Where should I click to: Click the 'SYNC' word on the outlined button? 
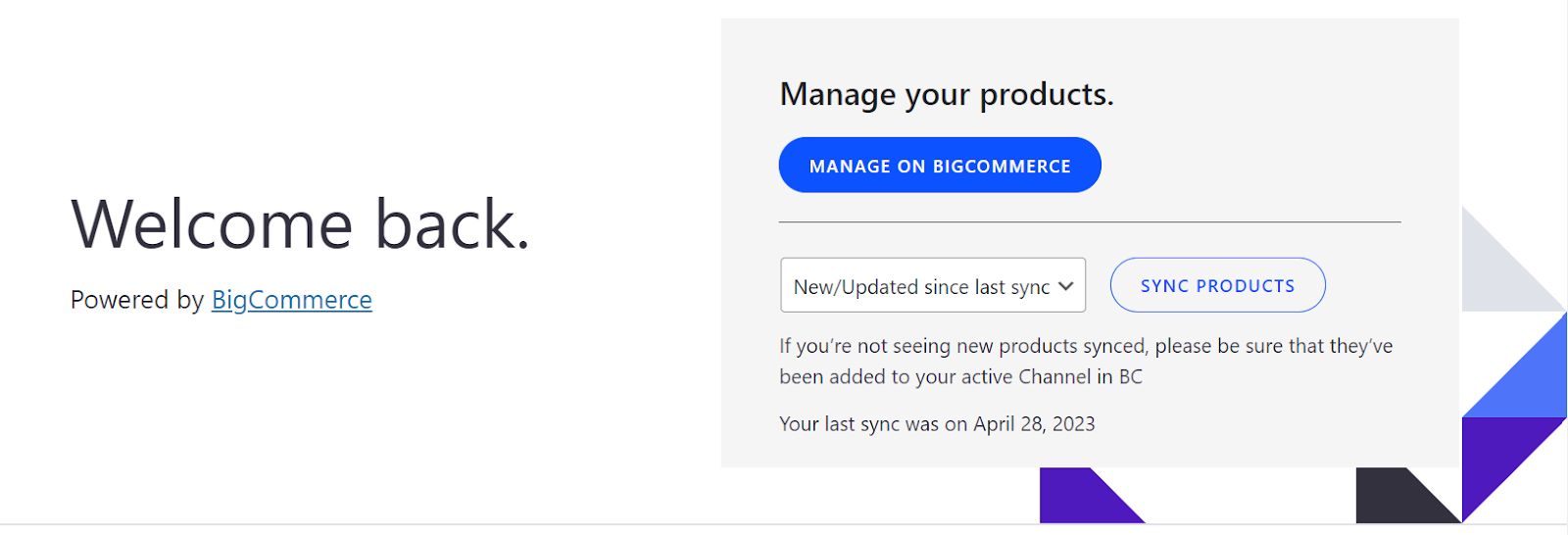[x=1164, y=286]
